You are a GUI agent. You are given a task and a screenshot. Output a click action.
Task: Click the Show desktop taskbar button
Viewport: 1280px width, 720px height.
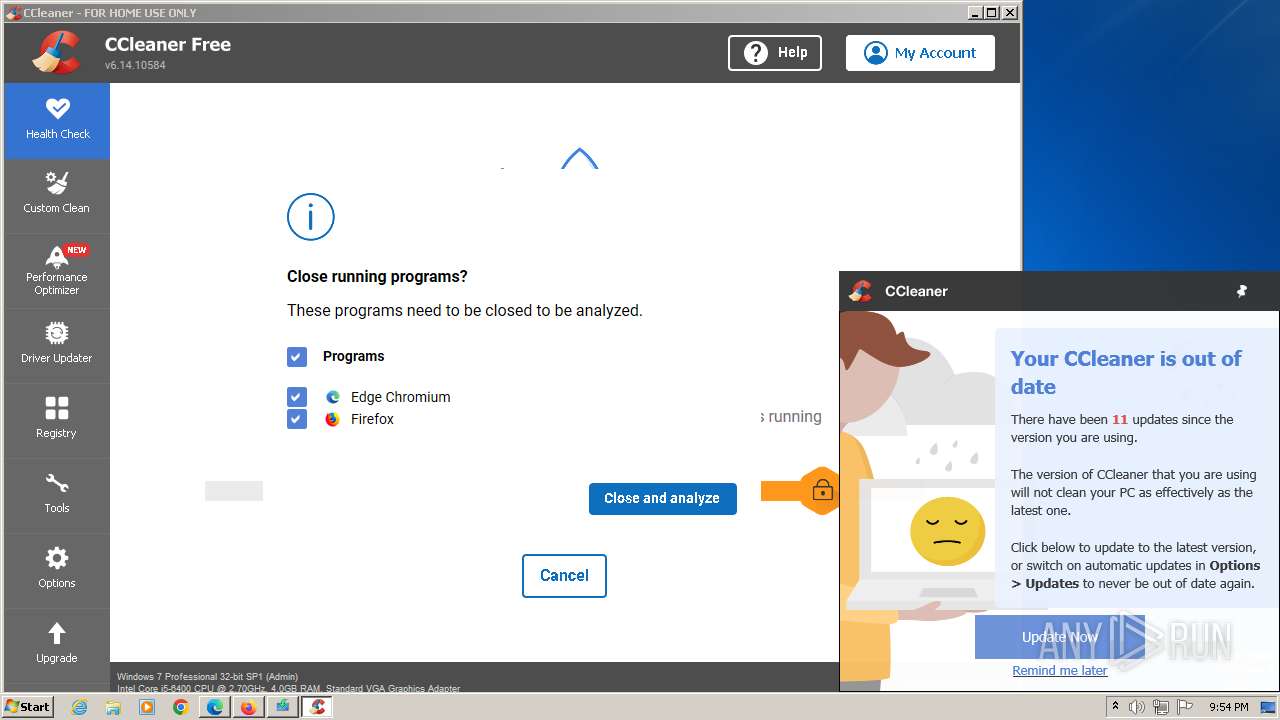coord(1269,707)
